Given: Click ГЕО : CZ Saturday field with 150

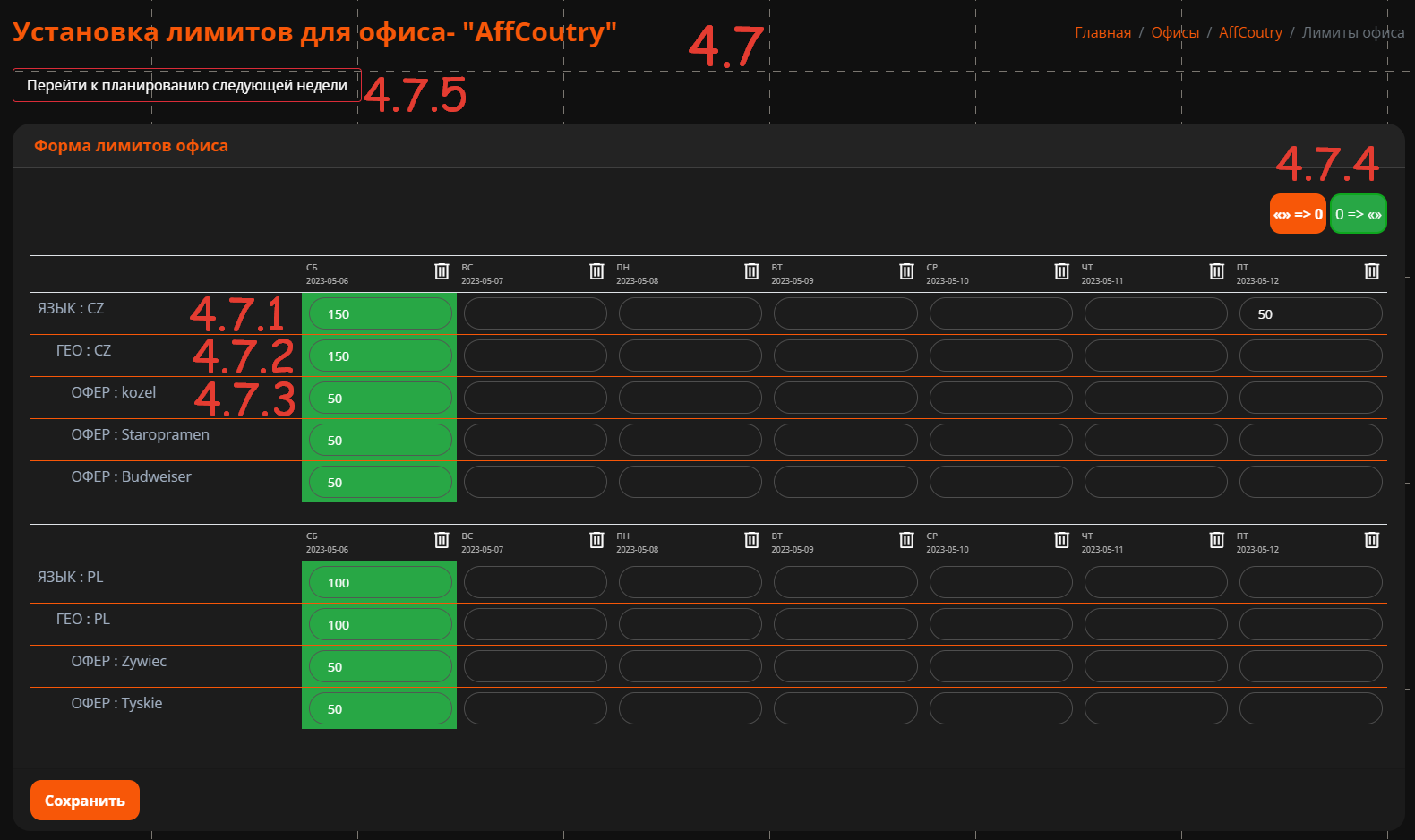Looking at the screenshot, I should point(381,356).
